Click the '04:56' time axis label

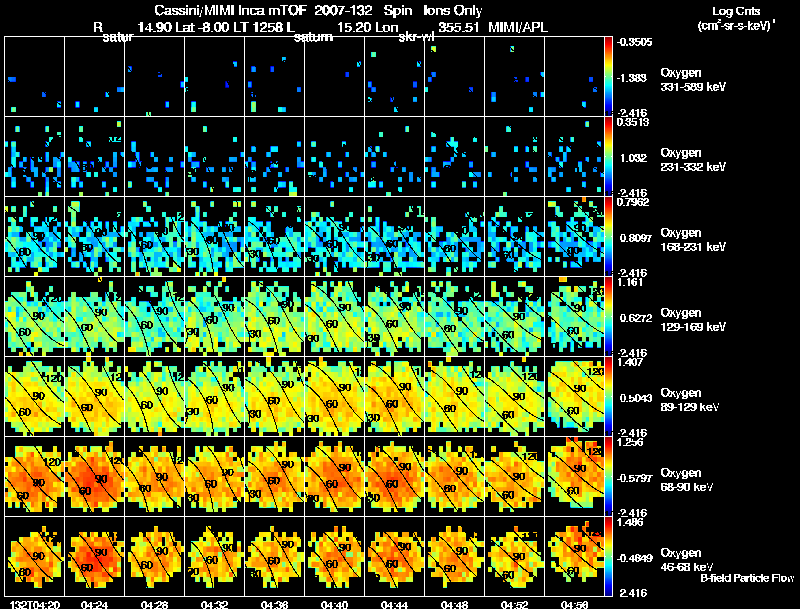pyautogui.click(x=574, y=604)
